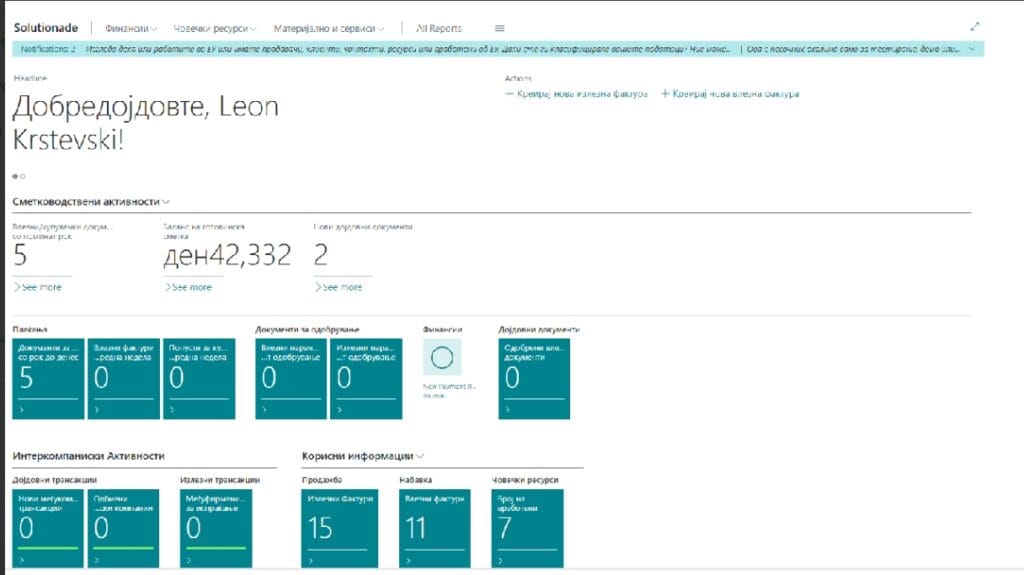Click the large 5 overdue documents value
The height and width of the screenshot is (575, 1024).
20,255
